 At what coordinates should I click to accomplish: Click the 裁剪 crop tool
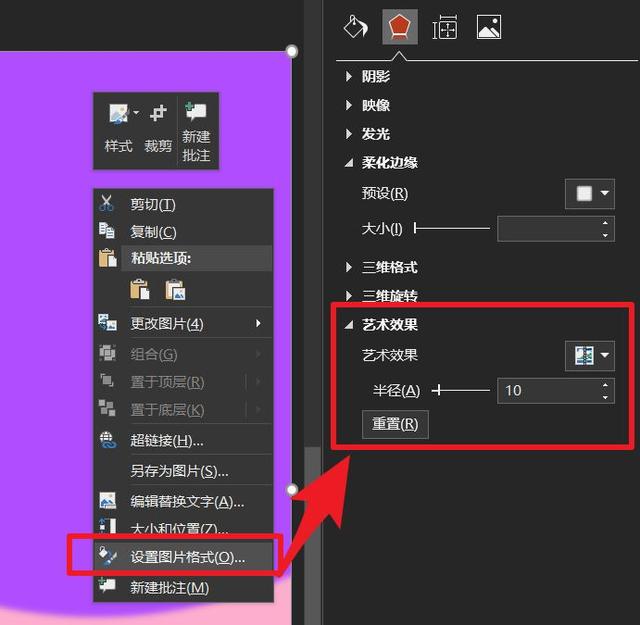pos(158,129)
